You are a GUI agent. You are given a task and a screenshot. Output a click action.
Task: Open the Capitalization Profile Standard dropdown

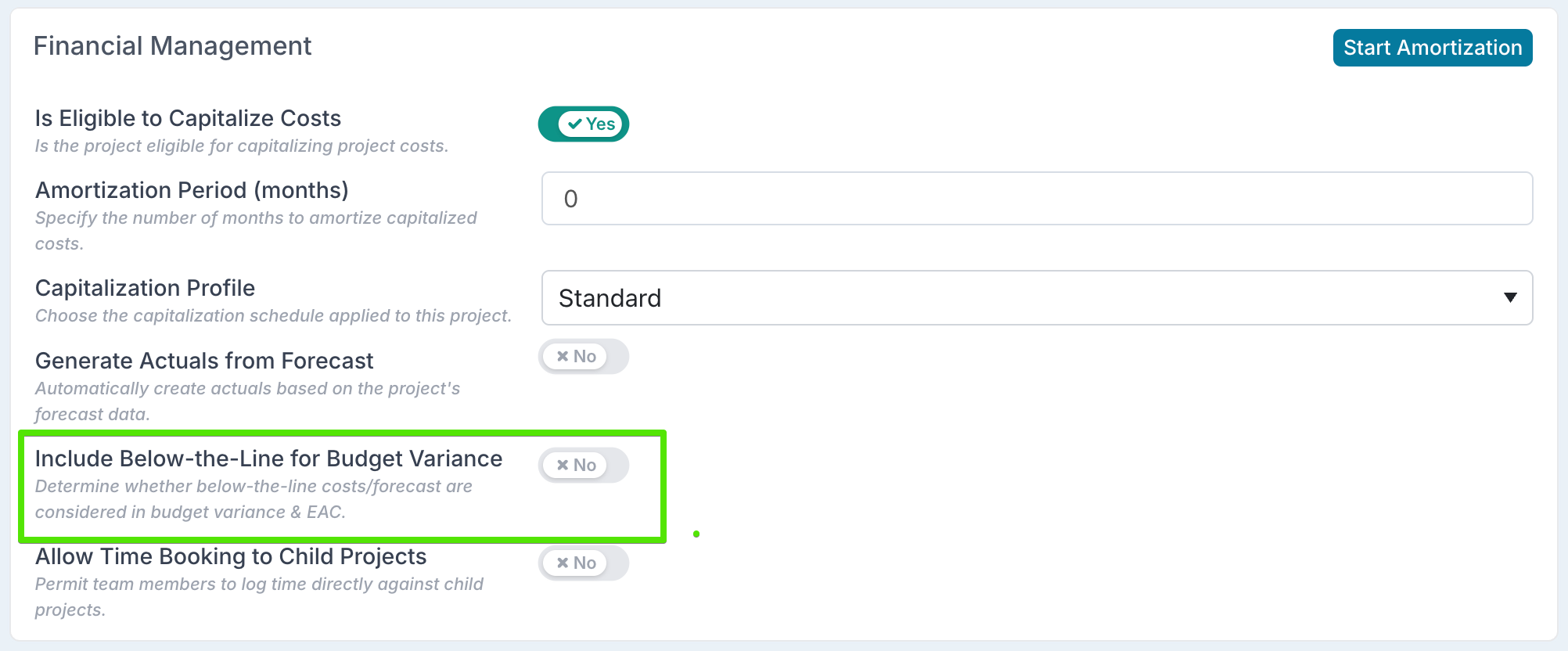[x=1036, y=298]
